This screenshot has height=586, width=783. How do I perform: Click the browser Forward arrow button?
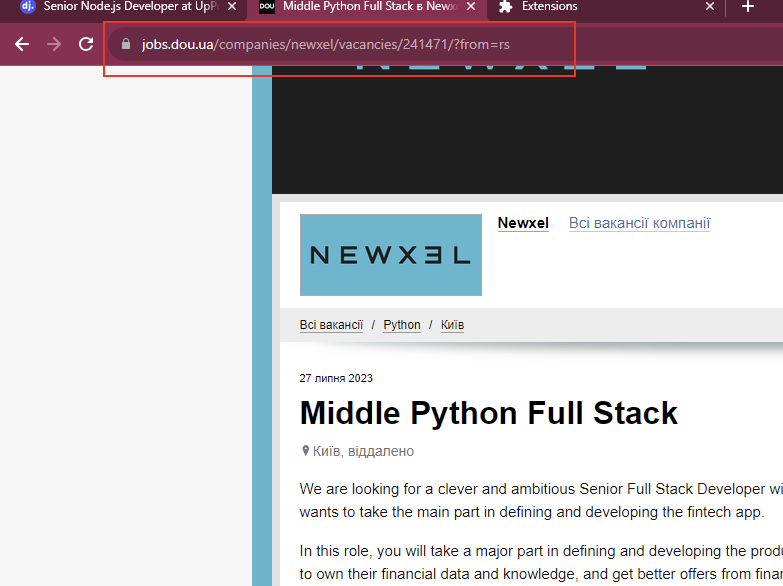pyautogui.click(x=54, y=44)
